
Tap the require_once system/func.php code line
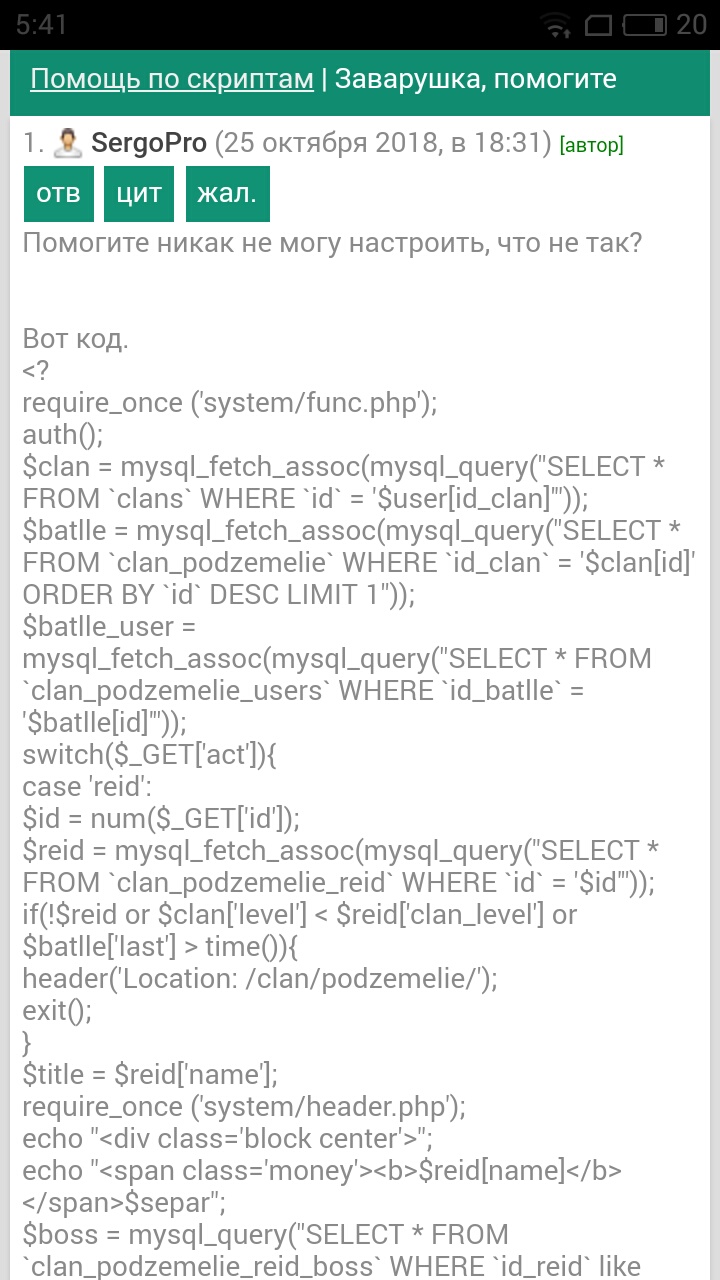click(x=230, y=403)
